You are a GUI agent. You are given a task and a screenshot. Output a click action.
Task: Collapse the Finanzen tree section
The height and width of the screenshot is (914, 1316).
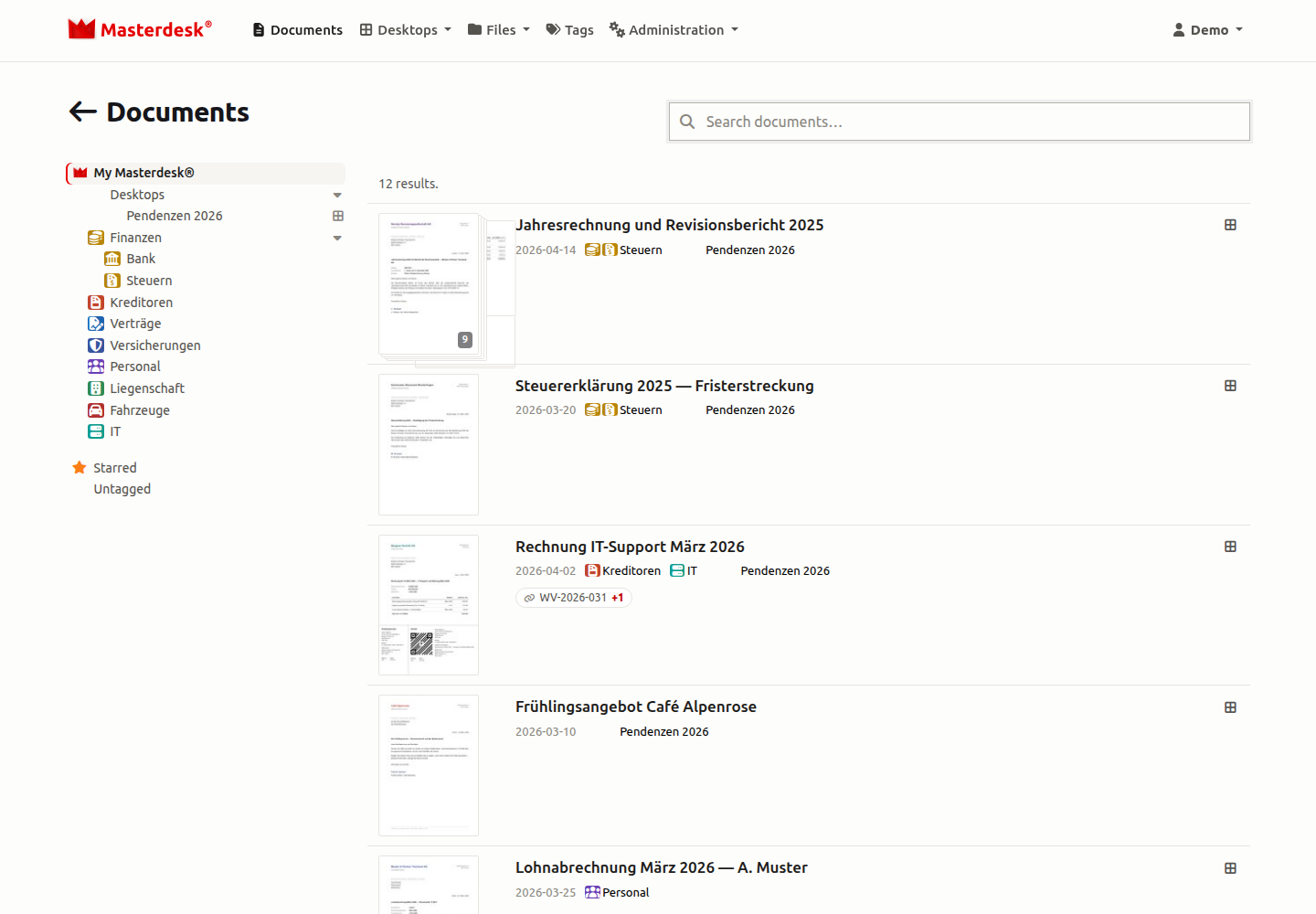[337, 238]
